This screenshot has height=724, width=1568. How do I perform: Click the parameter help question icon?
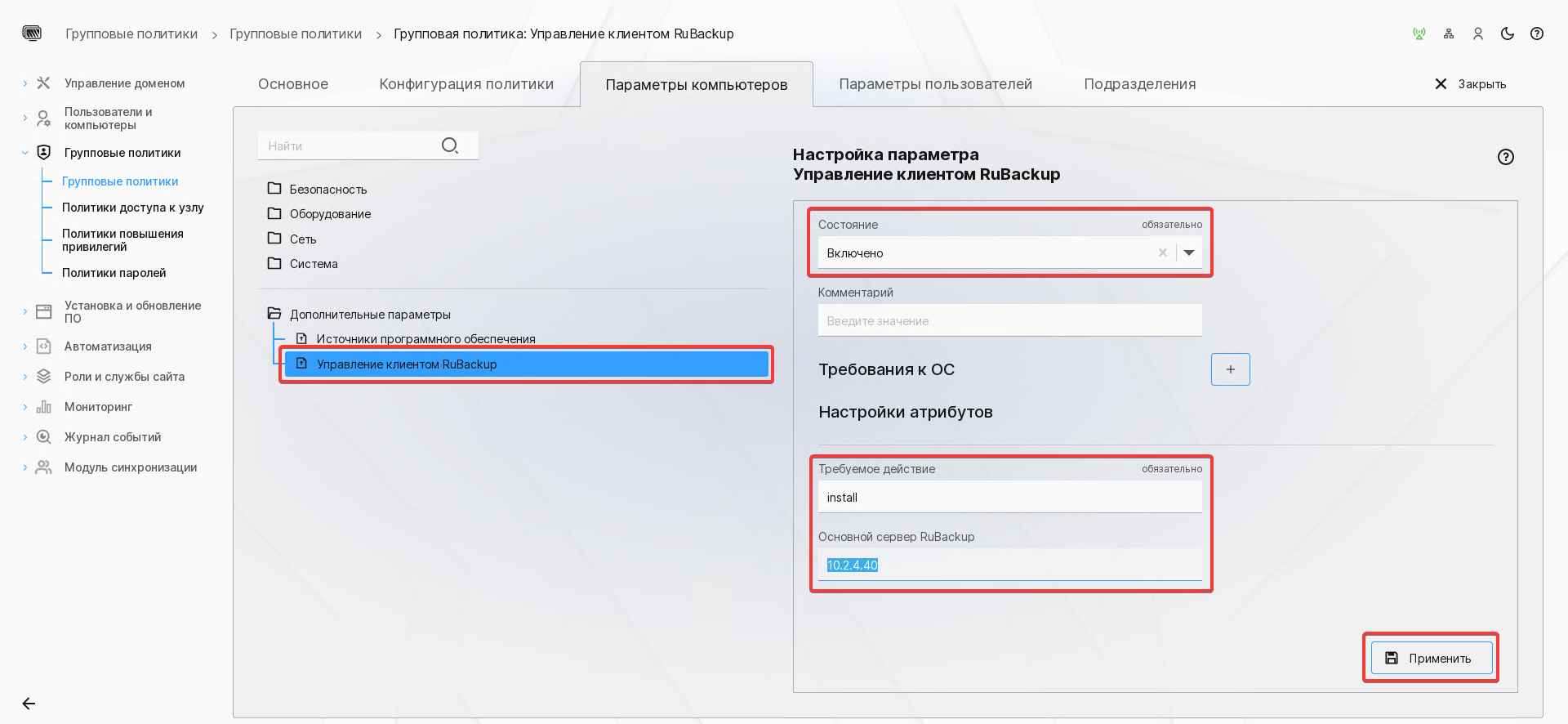(x=1506, y=157)
